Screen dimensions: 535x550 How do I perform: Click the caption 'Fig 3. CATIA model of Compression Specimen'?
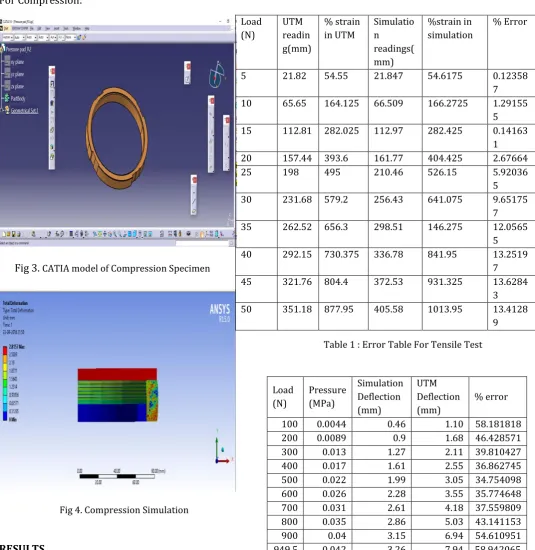coord(112,268)
